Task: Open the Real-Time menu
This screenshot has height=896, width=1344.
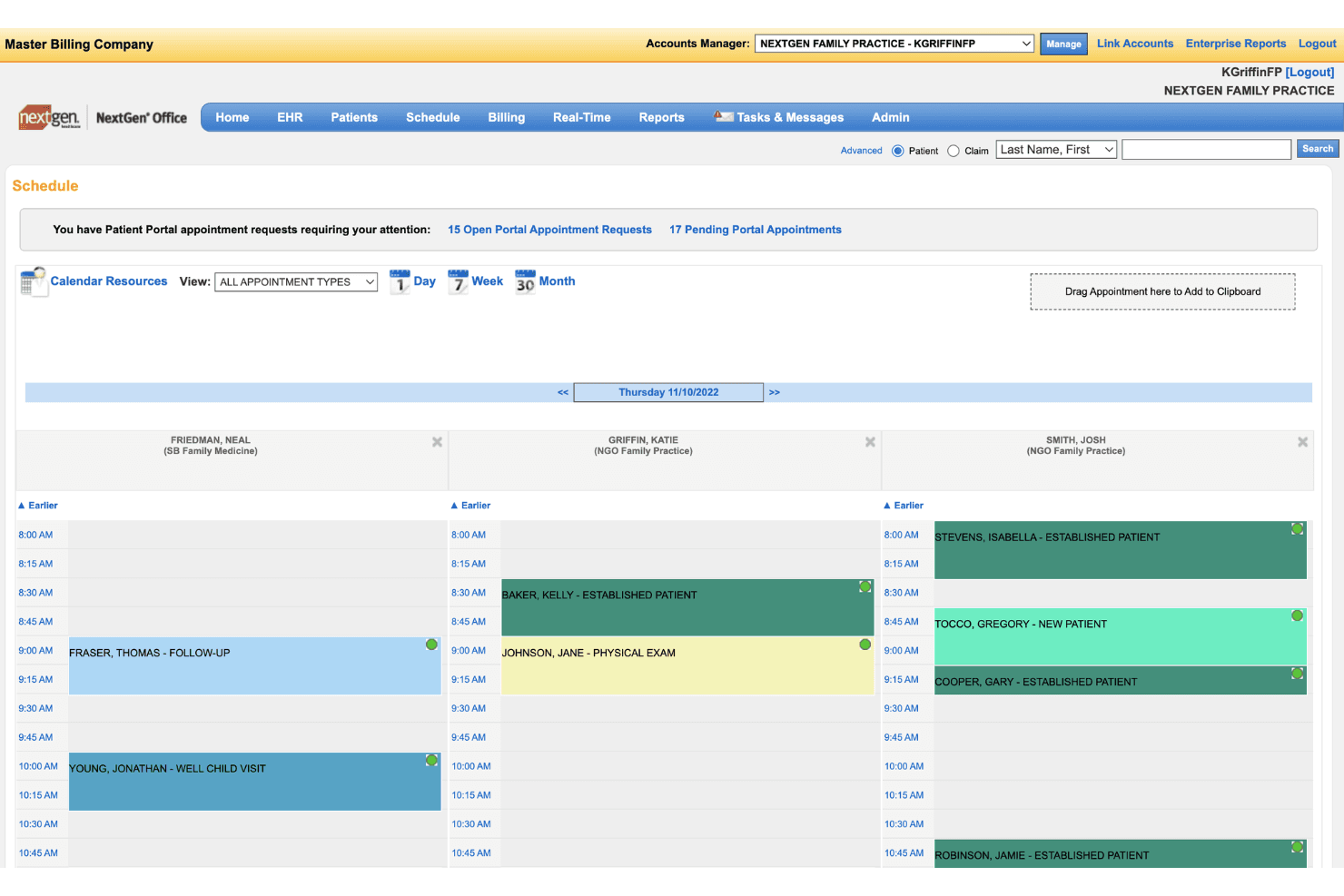Action: [x=582, y=117]
